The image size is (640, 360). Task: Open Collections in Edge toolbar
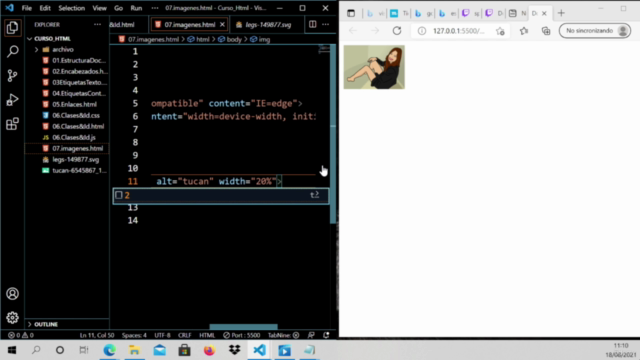click(546, 31)
